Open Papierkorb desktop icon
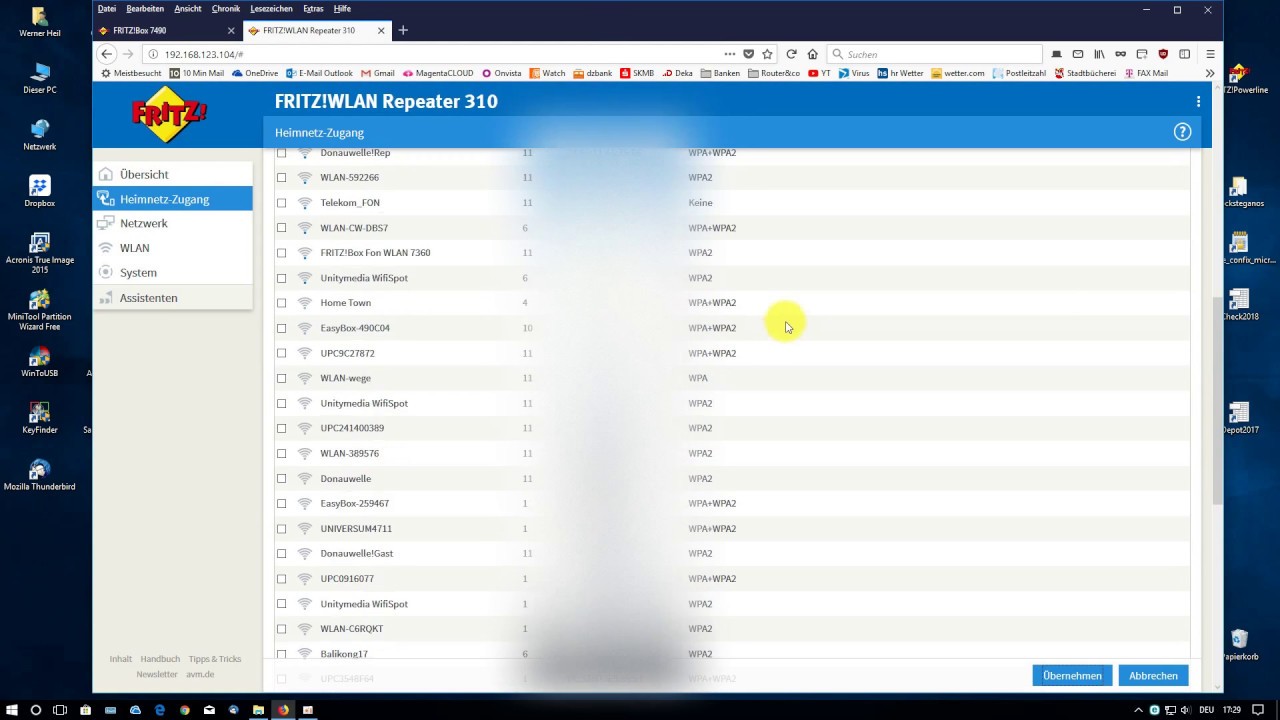Image resolution: width=1280 pixels, height=720 pixels. tap(1240, 644)
